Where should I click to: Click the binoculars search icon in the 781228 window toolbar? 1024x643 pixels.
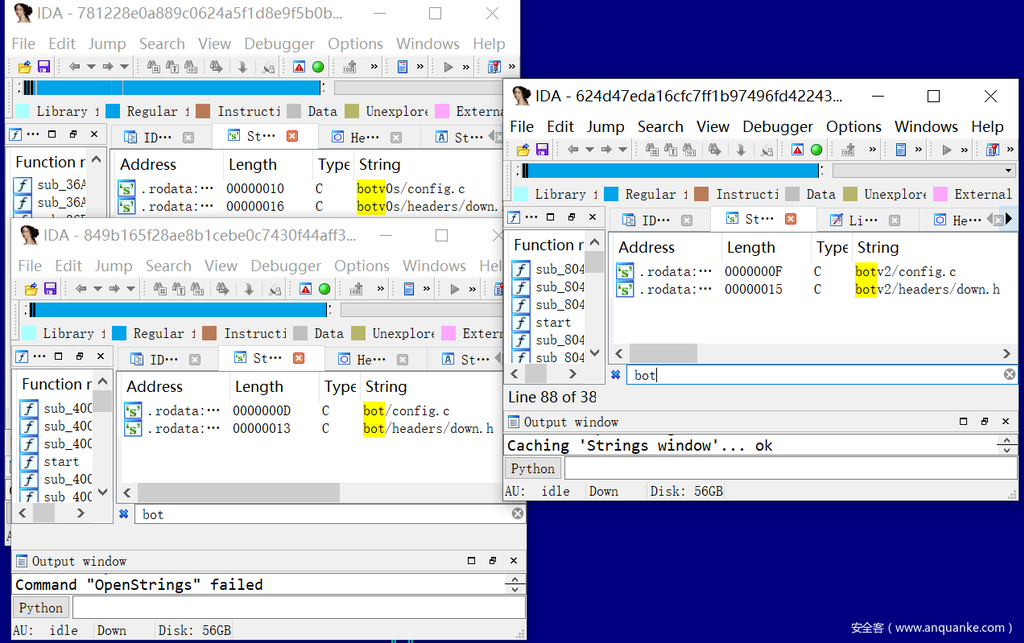point(154,67)
